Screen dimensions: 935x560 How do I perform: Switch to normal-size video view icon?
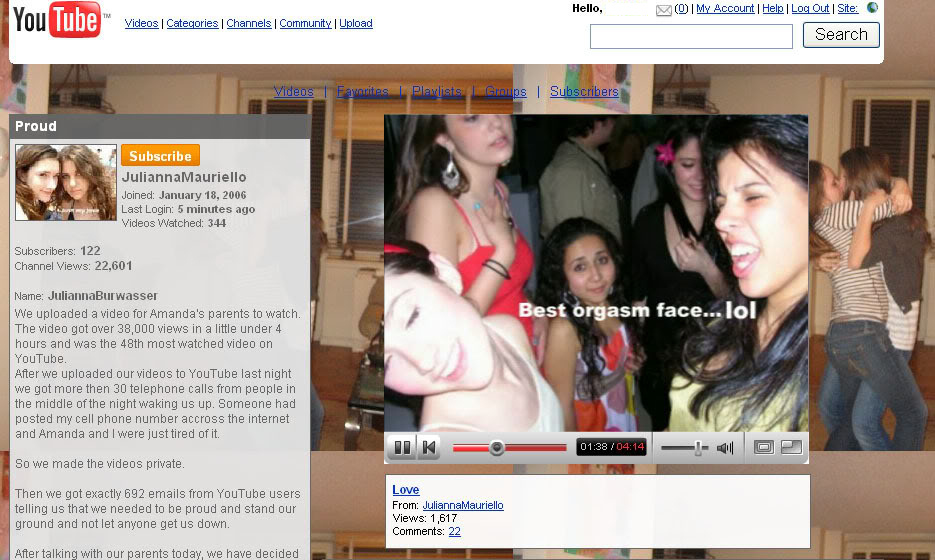[764, 448]
